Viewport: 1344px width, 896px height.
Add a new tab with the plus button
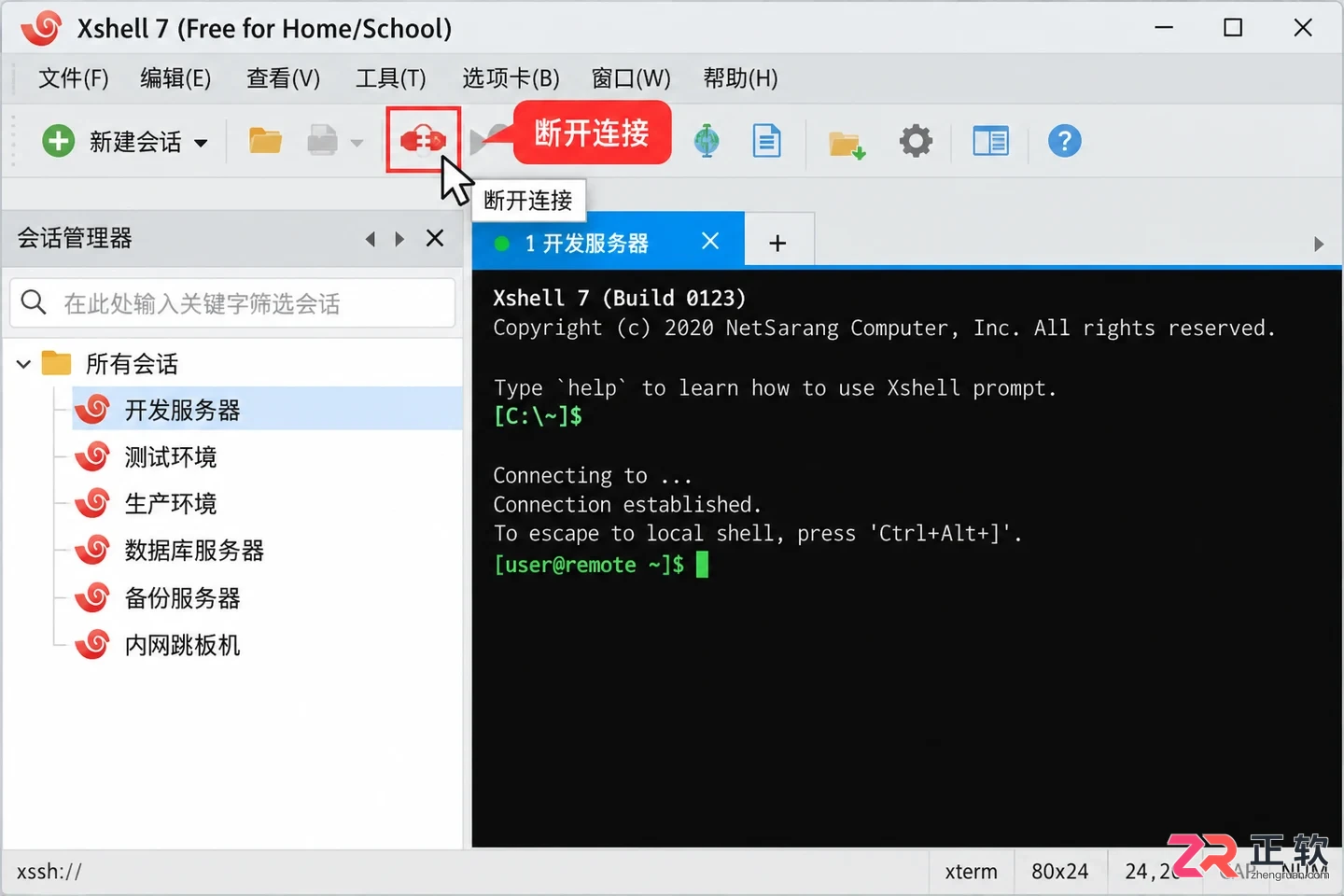pos(777,244)
